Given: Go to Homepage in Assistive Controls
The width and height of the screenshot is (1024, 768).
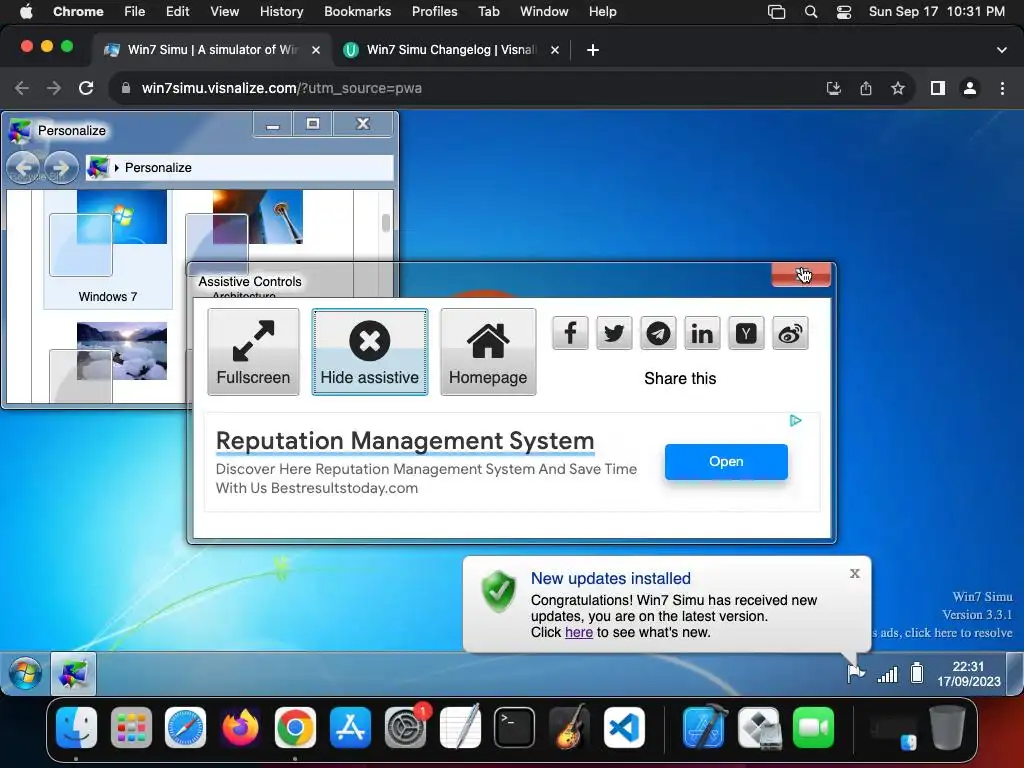Looking at the screenshot, I should point(488,352).
